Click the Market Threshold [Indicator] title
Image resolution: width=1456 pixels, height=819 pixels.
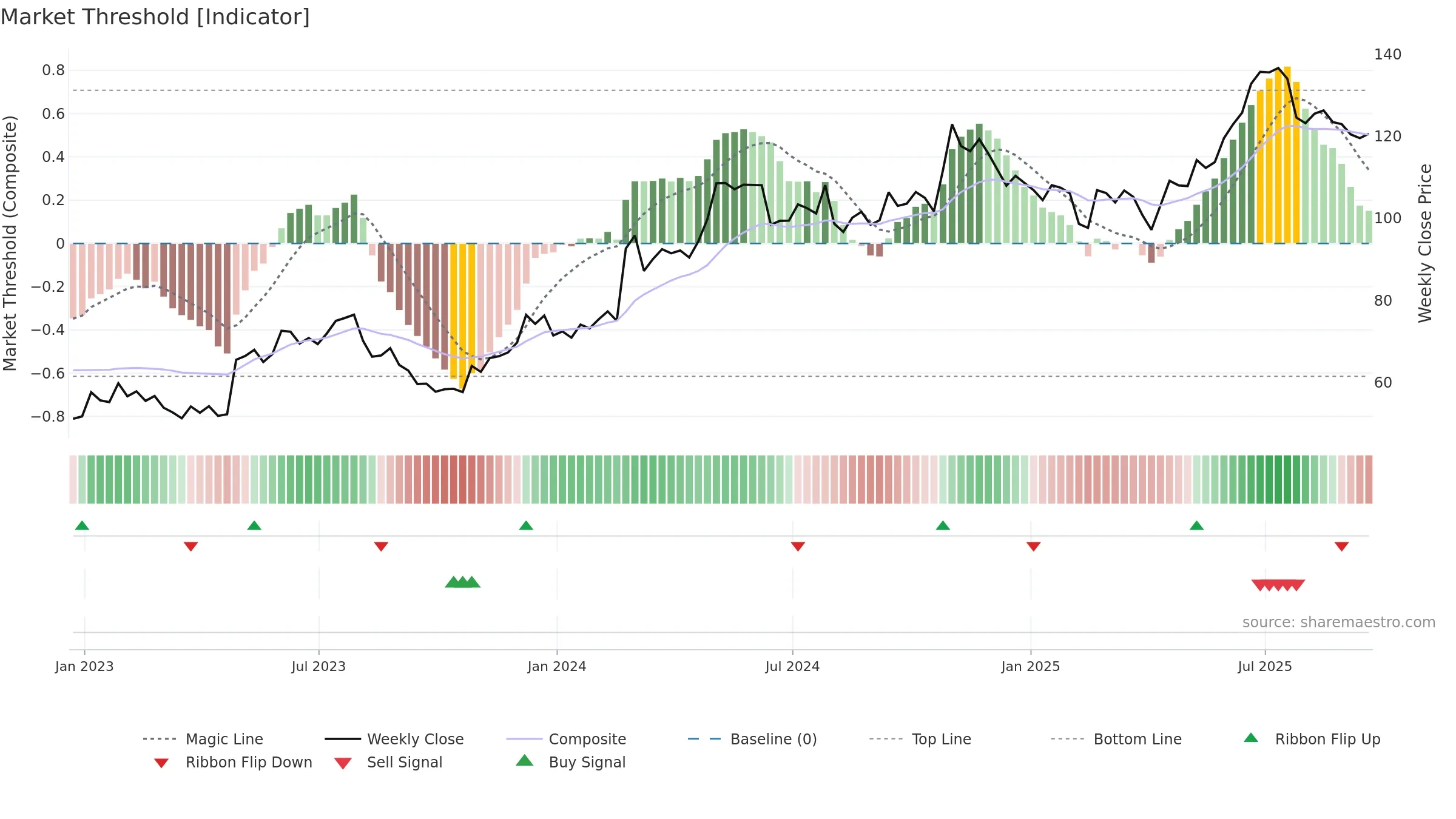[x=155, y=17]
